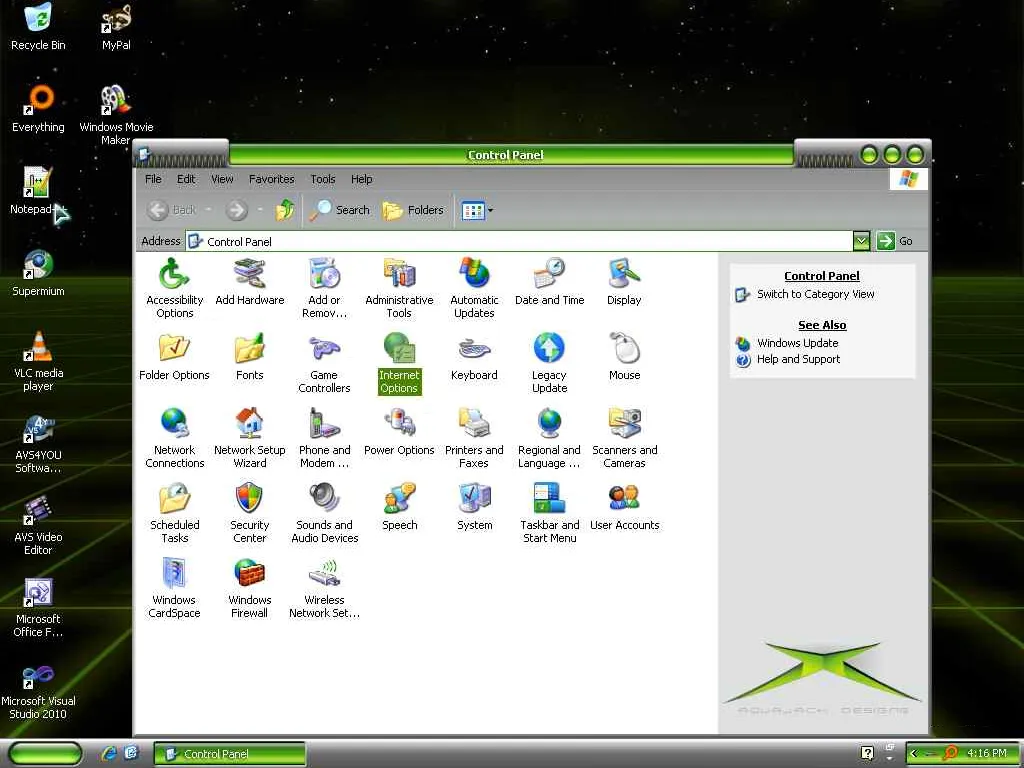Click the Search toolbar button
The height and width of the screenshot is (768, 1024).
pos(340,210)
